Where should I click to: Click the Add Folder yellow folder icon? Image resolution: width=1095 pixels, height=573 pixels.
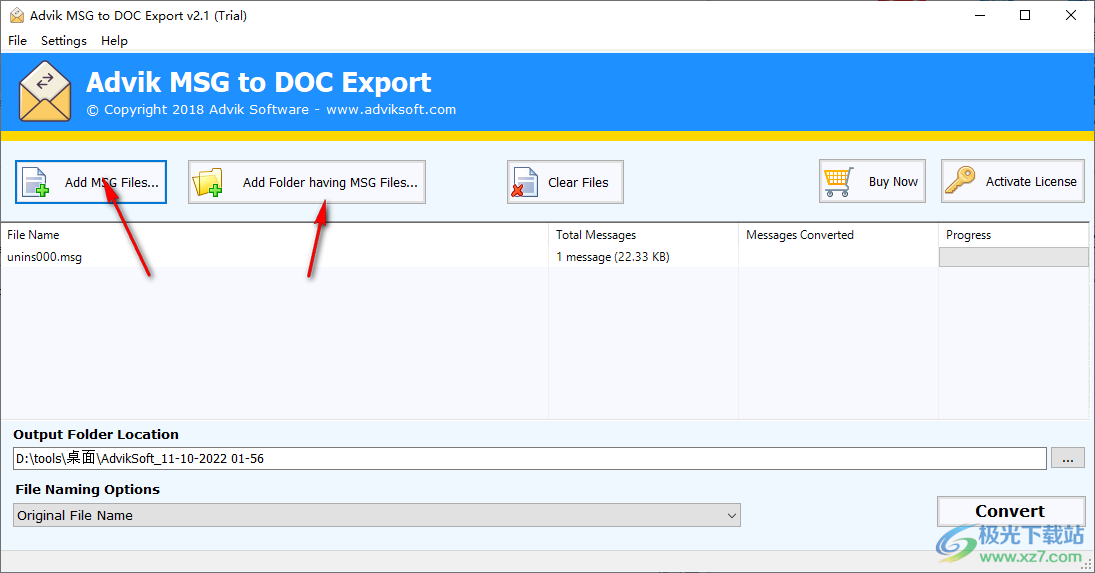click(207, 182)
